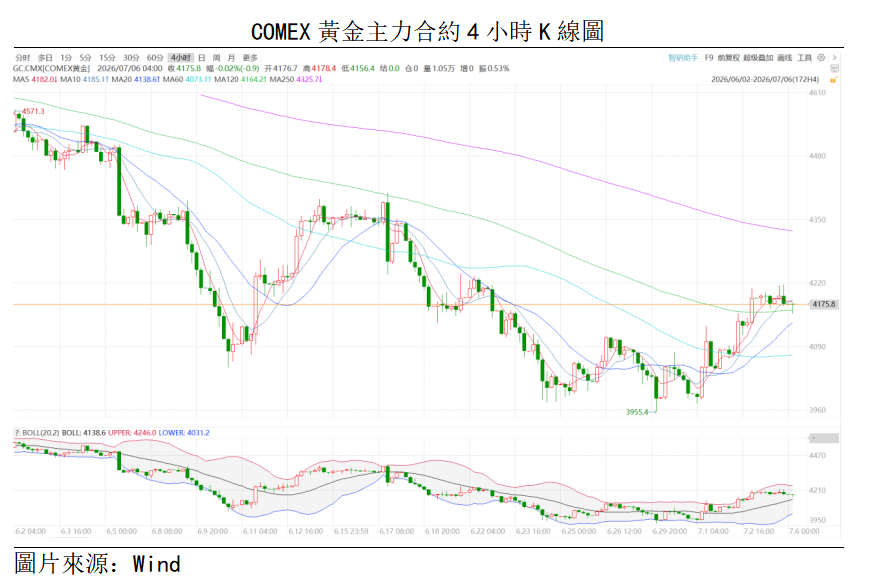Select the 15分 period tab
Image resolution: width=880 pixels, height=584 pixels.
pyautogui.click(x=107, y=58)
